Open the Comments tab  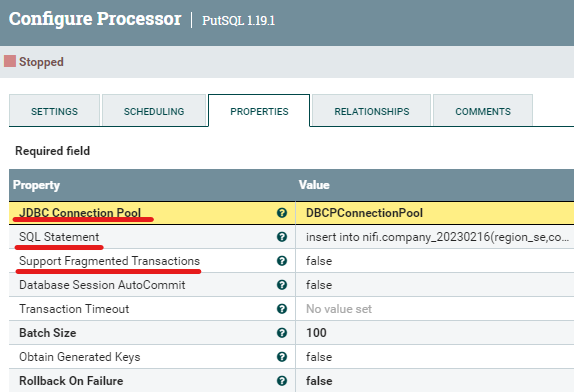[x=483, y=111]
